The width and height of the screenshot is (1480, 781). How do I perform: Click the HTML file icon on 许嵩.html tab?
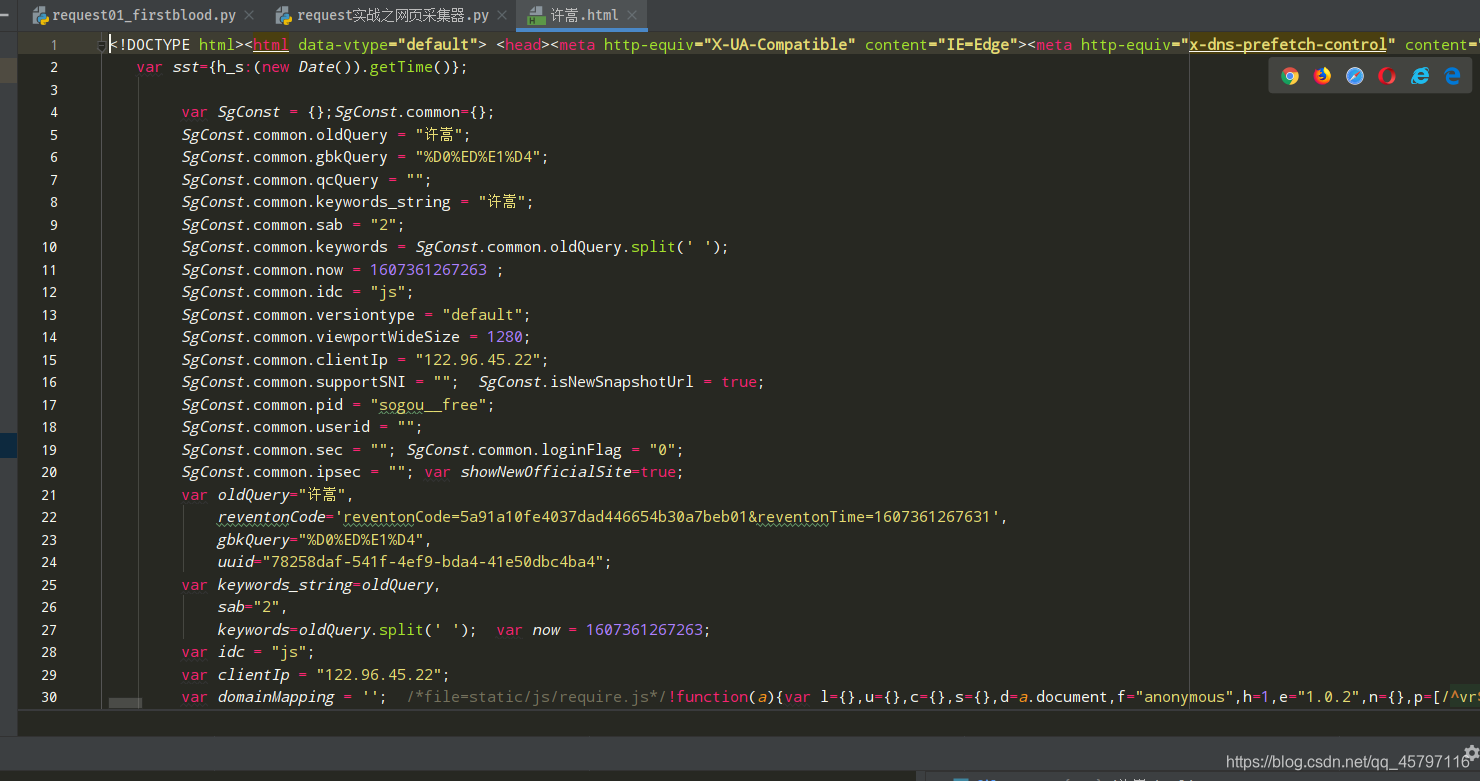pos(536,15)
